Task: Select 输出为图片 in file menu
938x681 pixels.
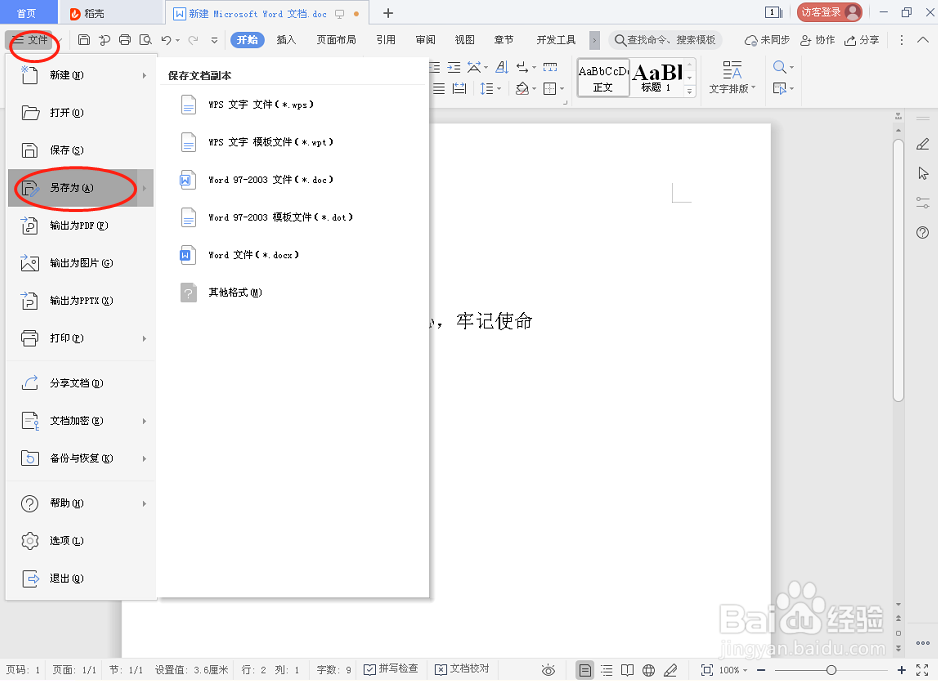Action: click(81, 263)
